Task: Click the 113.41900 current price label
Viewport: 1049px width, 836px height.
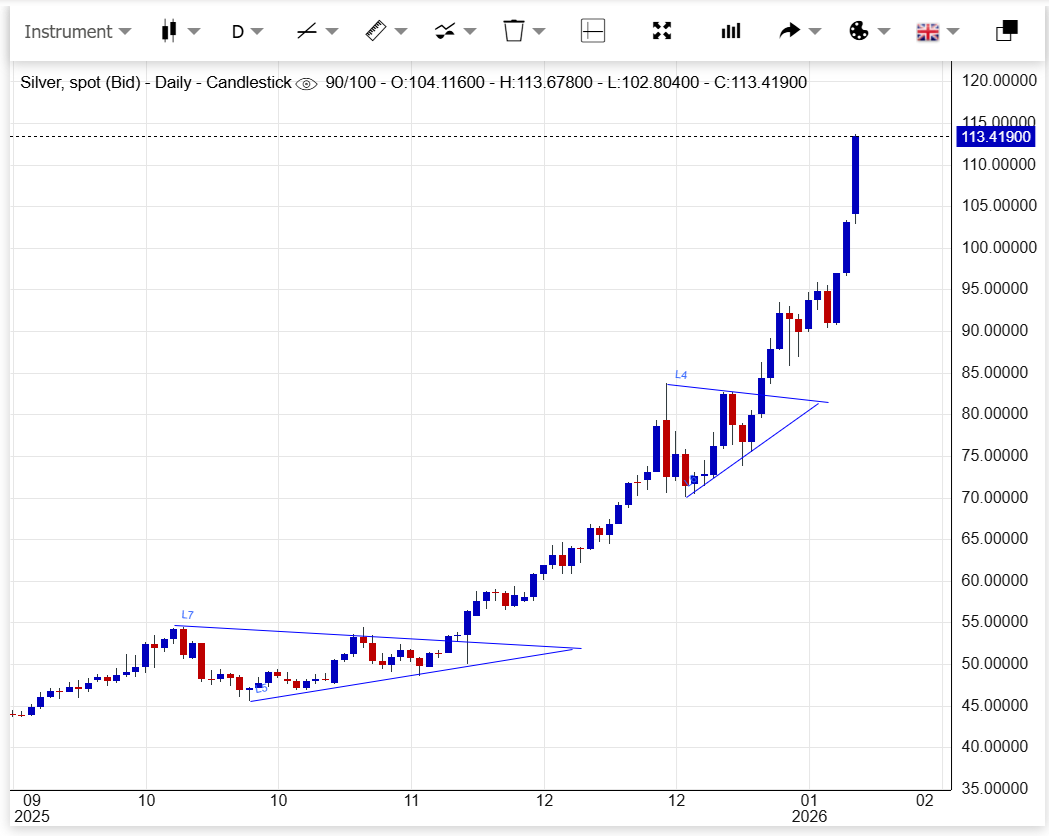Action: click(x=994, y=137)
